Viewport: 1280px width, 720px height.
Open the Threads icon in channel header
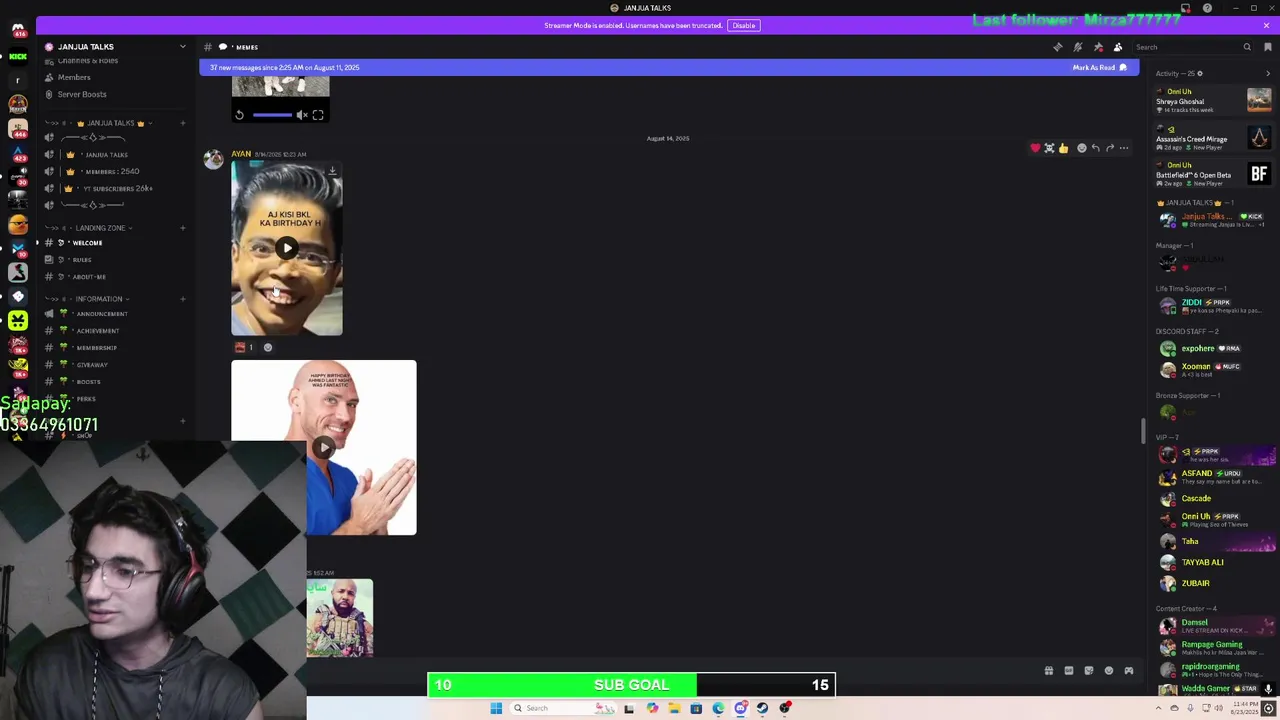pos(1058,47)
